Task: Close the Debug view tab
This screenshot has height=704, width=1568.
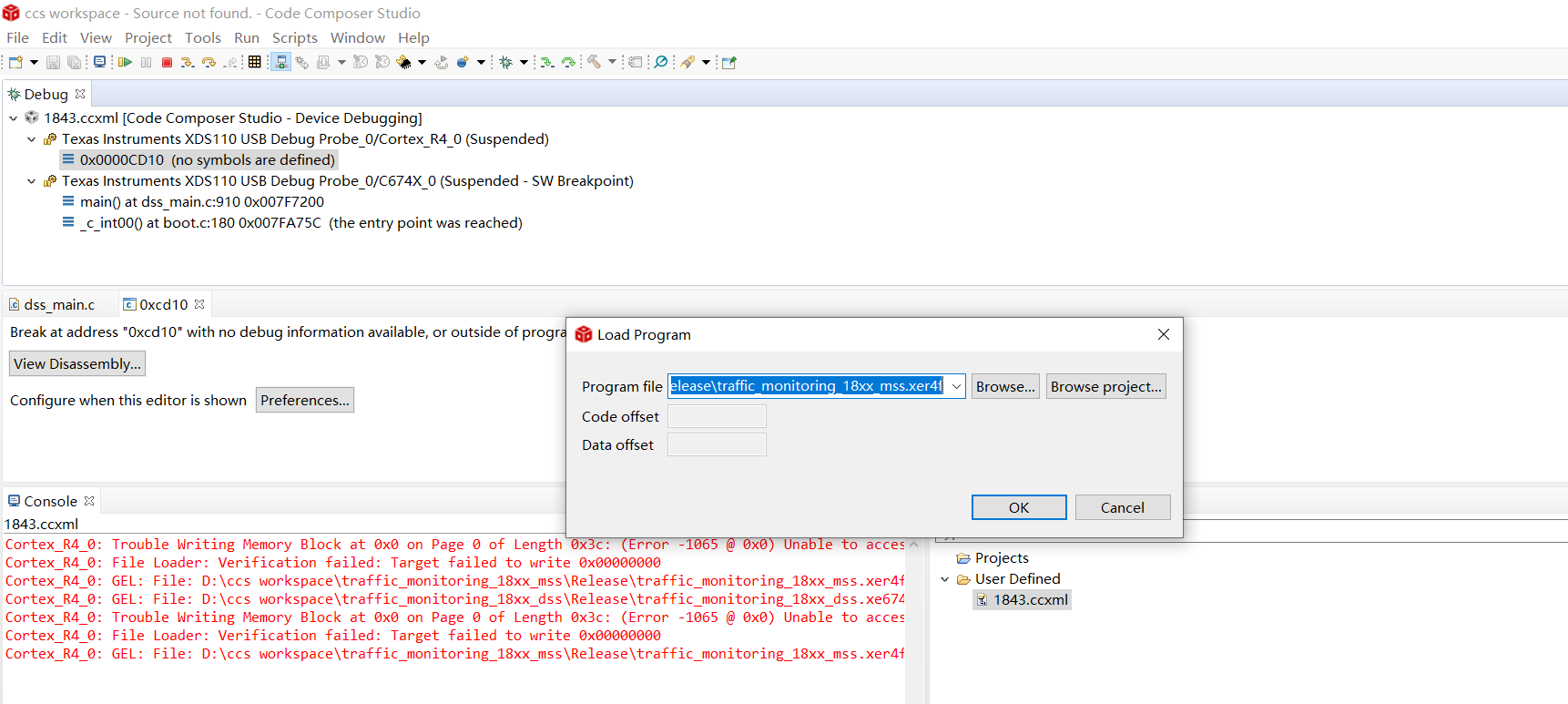Action: pos(80,94)
